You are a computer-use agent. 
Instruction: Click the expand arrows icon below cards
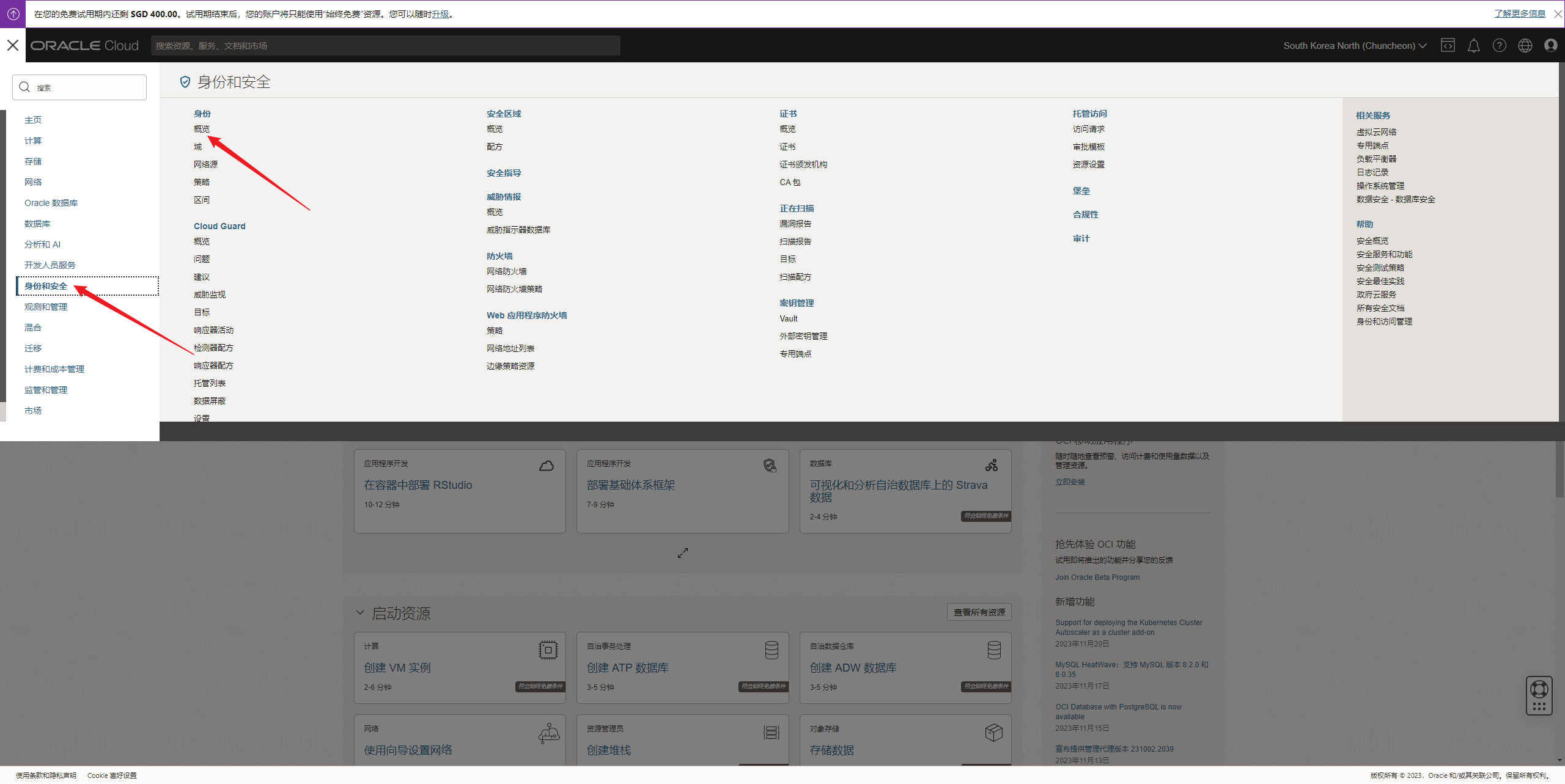683,552
